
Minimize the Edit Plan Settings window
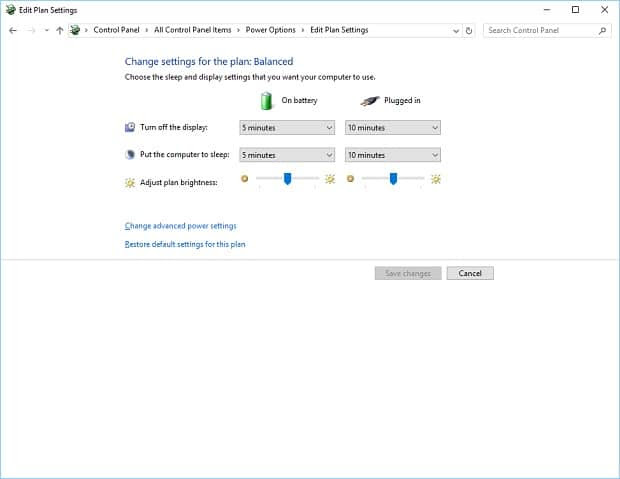pos(547,10)
